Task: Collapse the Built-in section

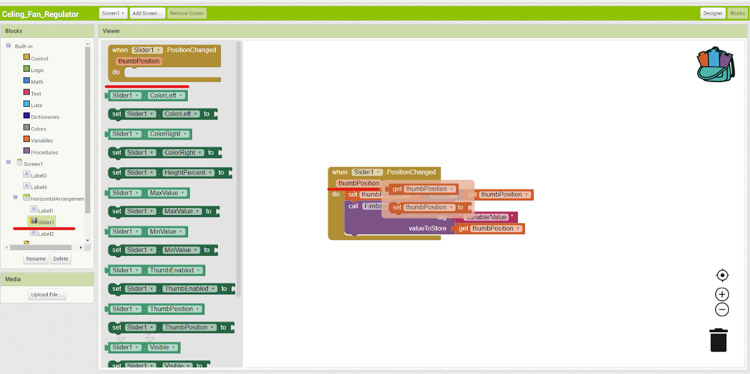Action: pos(9,46)
